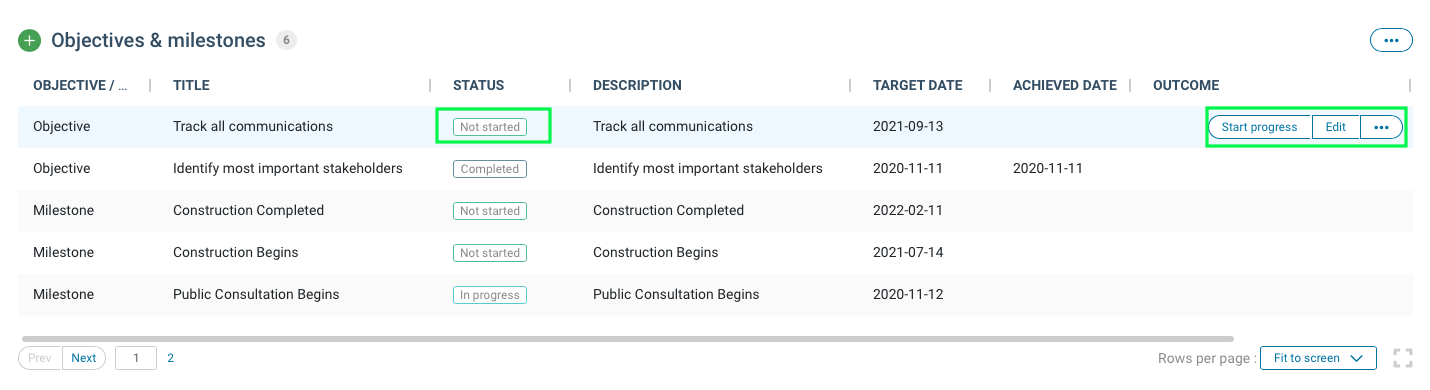This screenshot has width=1430, height=390.
Task: Sort by the Target Date column header
Action: tap(917, 85)
